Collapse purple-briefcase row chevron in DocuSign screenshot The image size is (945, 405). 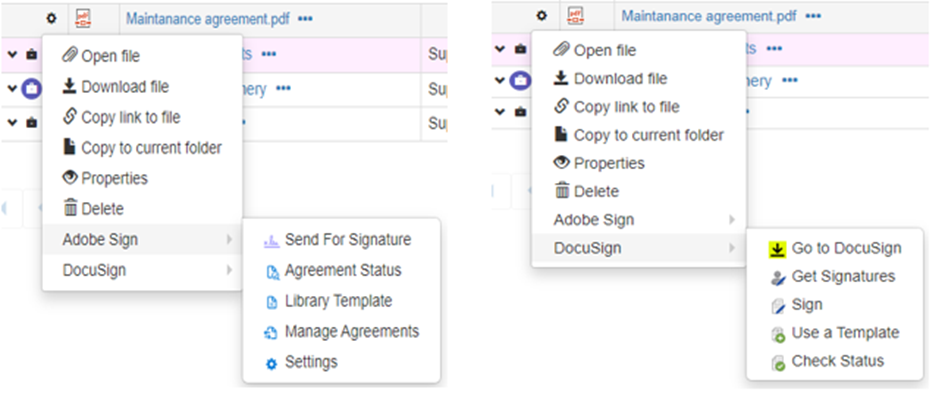(x=500, y=81)
